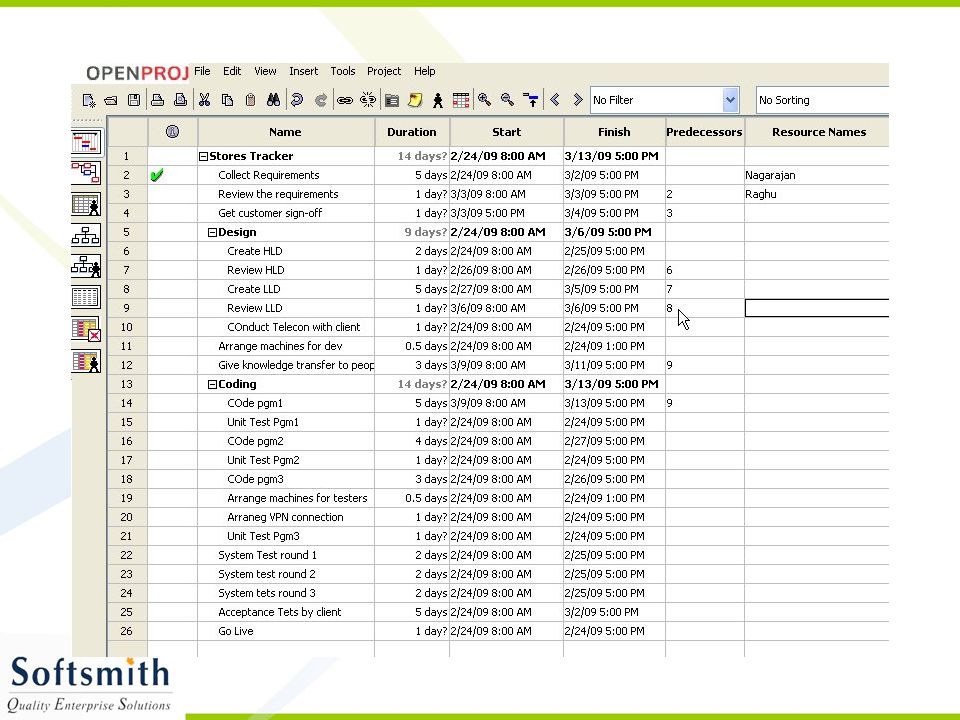The image size is (960, 720).
Task: Select the Go Live task name
Action: click(236, 631)
